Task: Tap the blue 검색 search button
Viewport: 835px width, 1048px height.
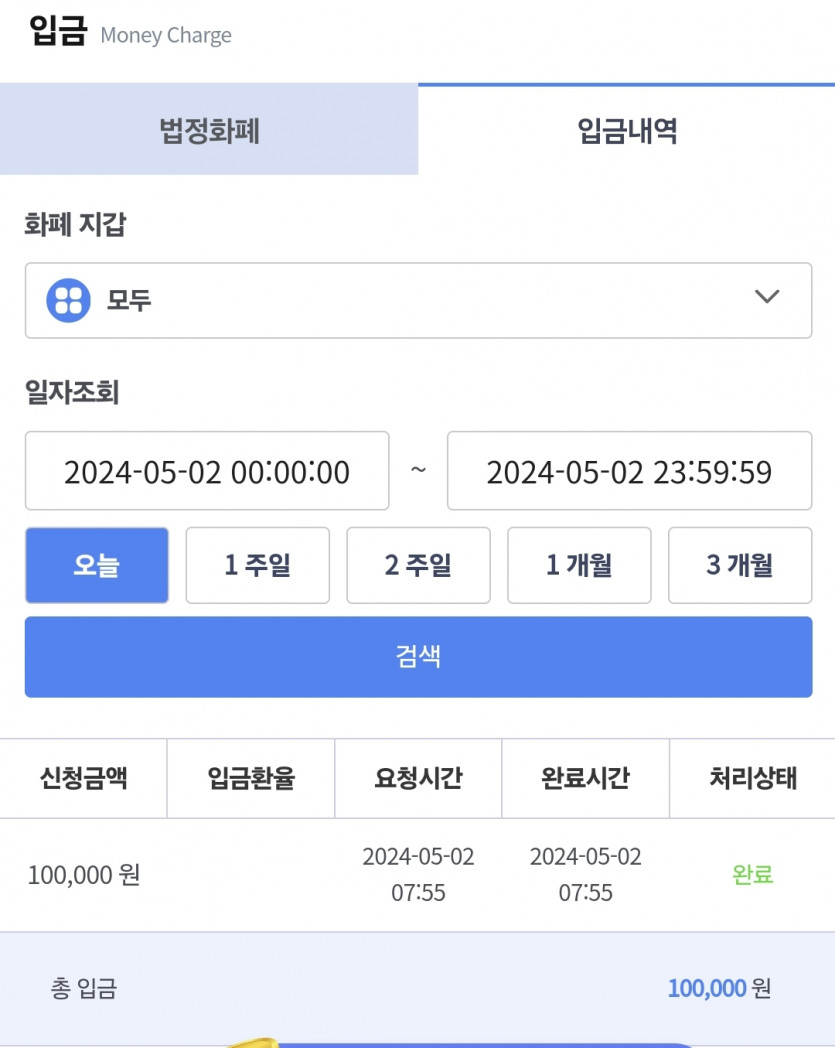Action: [419, 657]
